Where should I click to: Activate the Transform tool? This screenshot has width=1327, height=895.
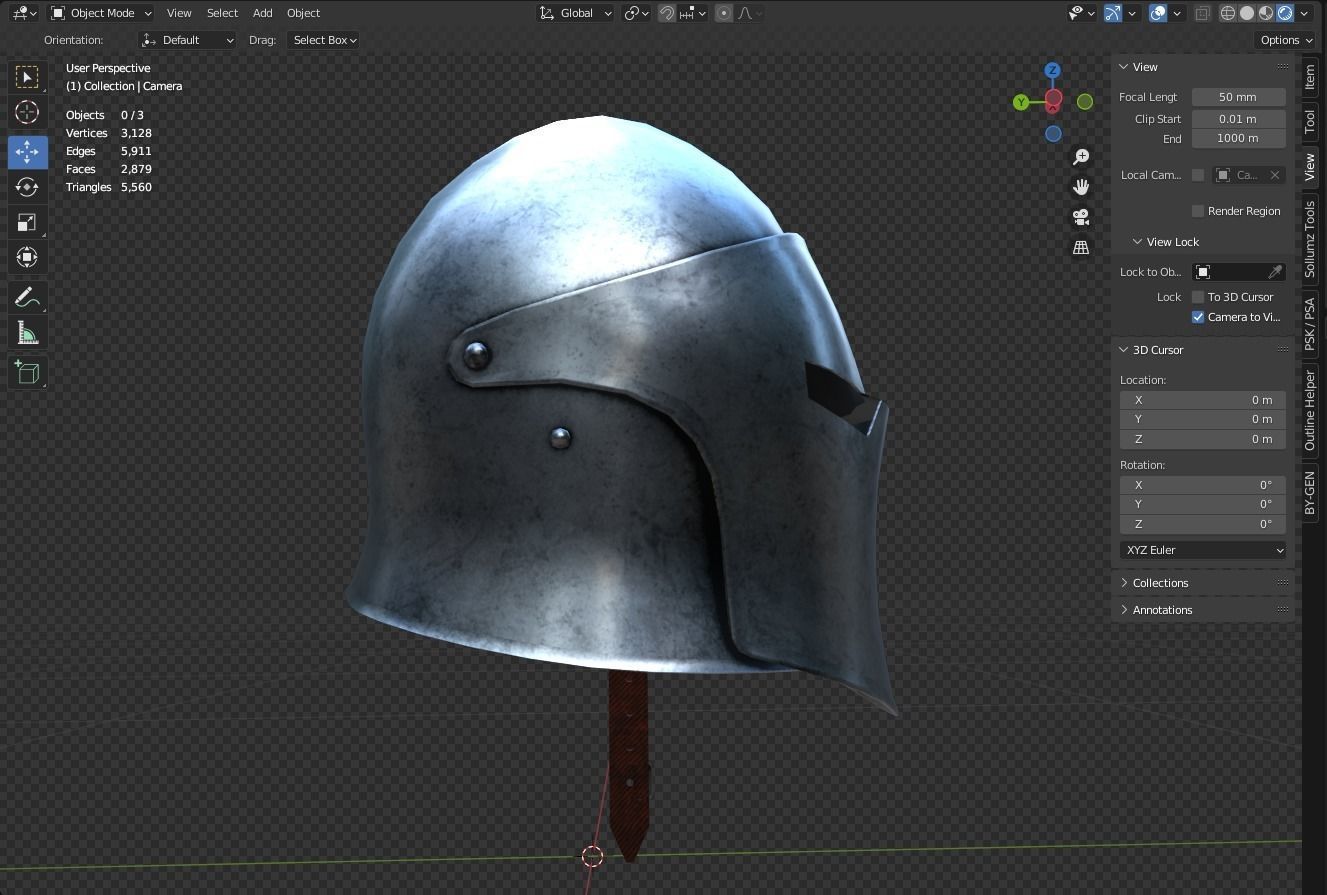27,257
